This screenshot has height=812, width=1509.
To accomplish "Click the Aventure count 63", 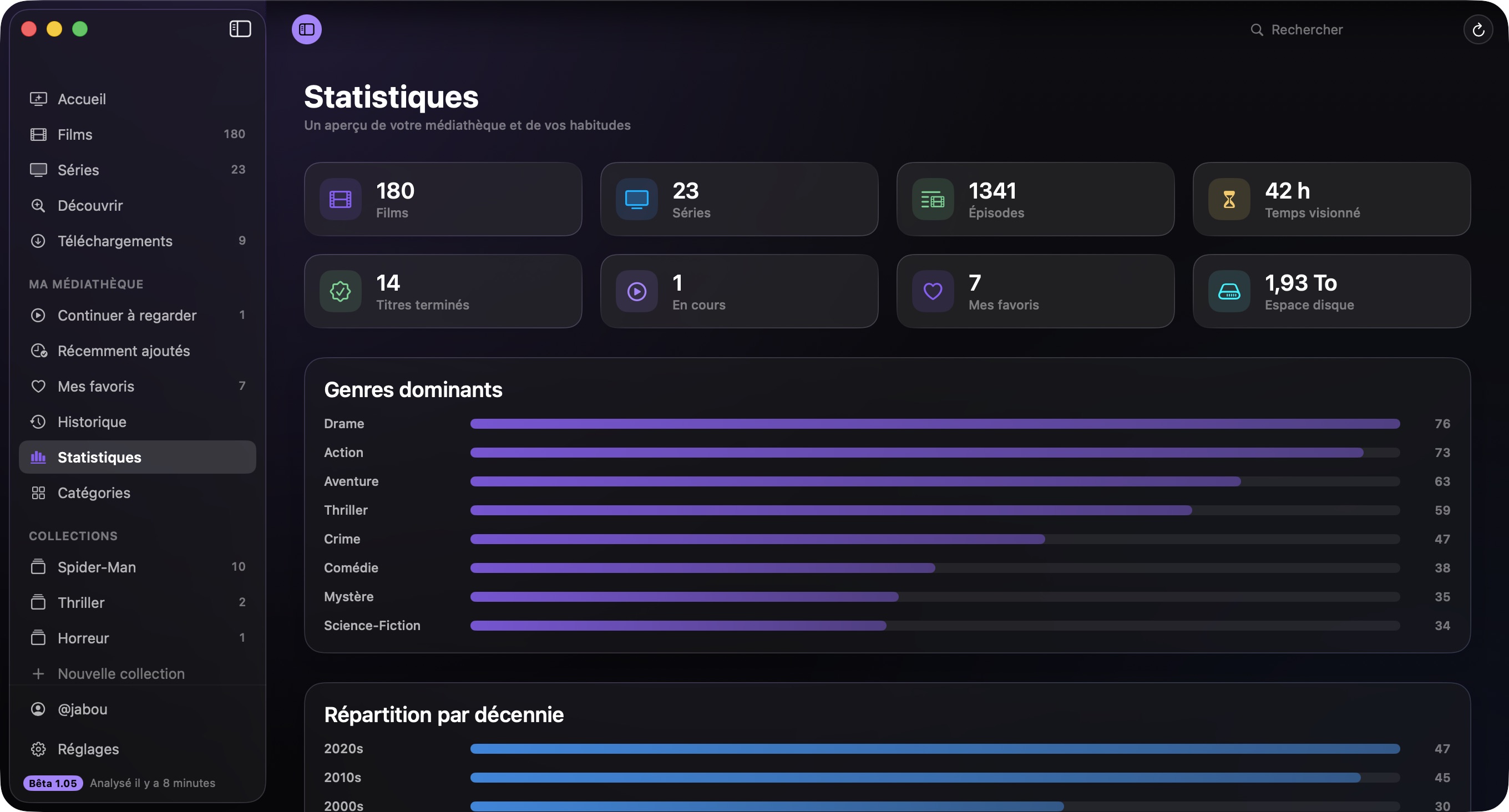I will point(1442,481).
